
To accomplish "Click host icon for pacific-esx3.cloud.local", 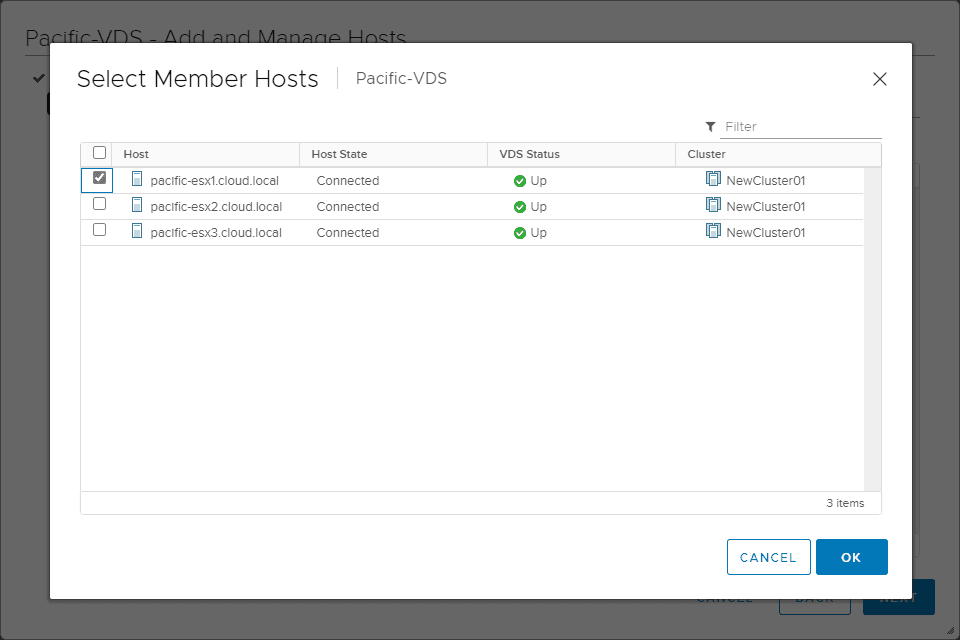I will click(138, 232).
